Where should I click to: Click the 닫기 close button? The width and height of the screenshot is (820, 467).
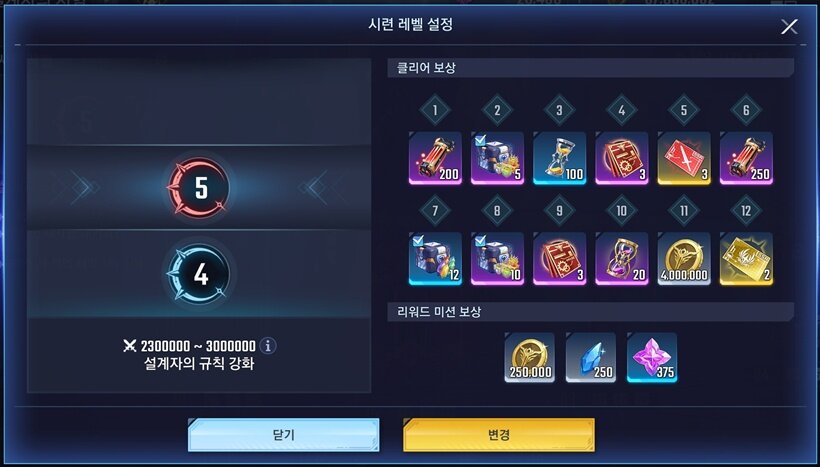coord(284,435)
